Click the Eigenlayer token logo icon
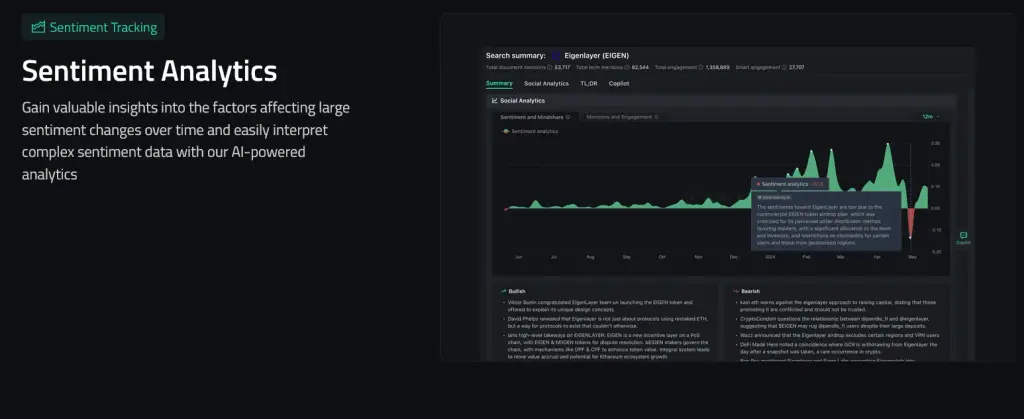 (556, 55)
